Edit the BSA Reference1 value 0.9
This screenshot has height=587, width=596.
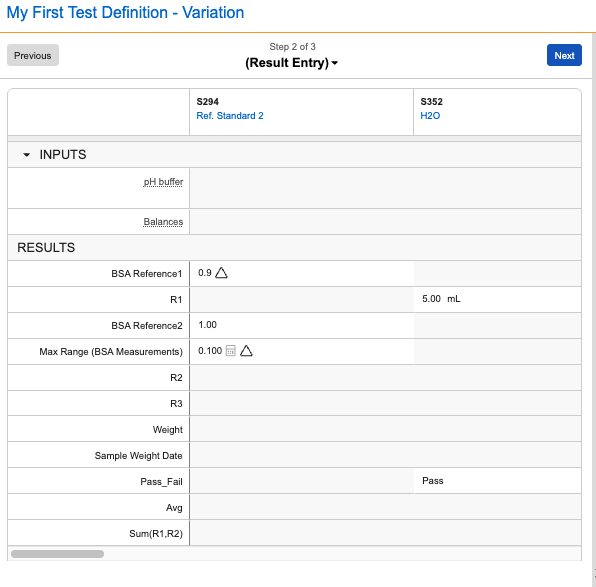point(301,273)
